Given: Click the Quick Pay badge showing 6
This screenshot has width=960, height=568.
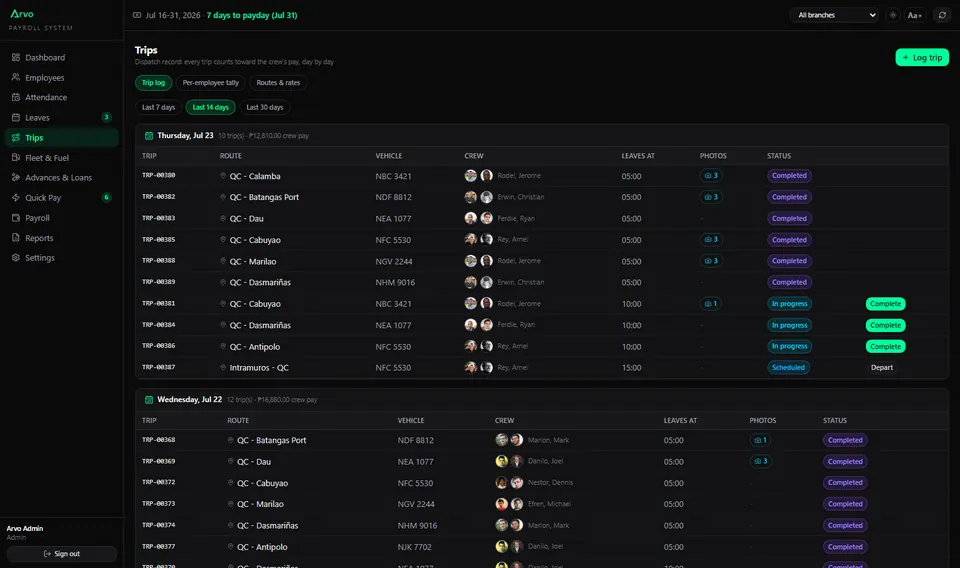Looking at the screenshot, I should coord(106,198).
